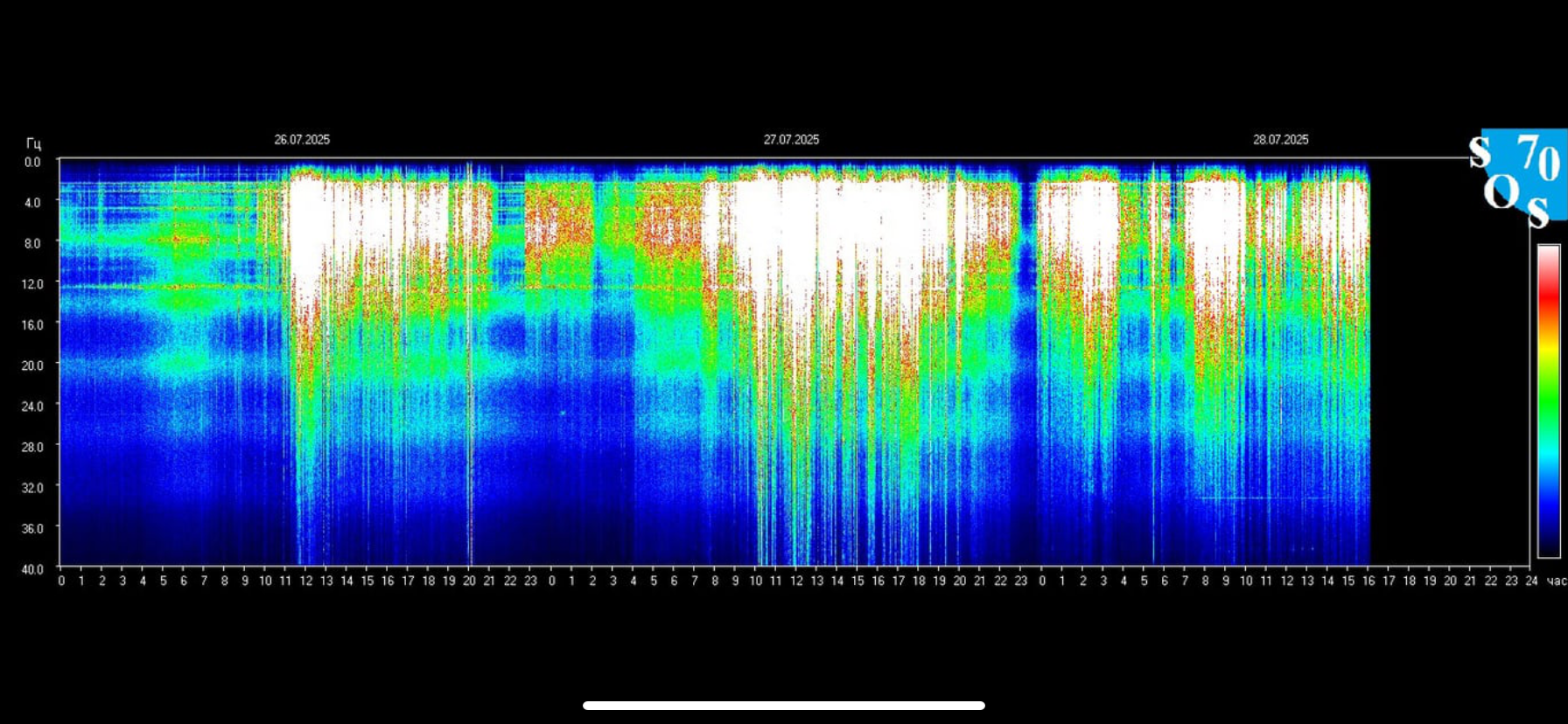1568x724 pixels.
Task: Click the 8.0 frequency axis label
Action: click(x=32, y=244)
